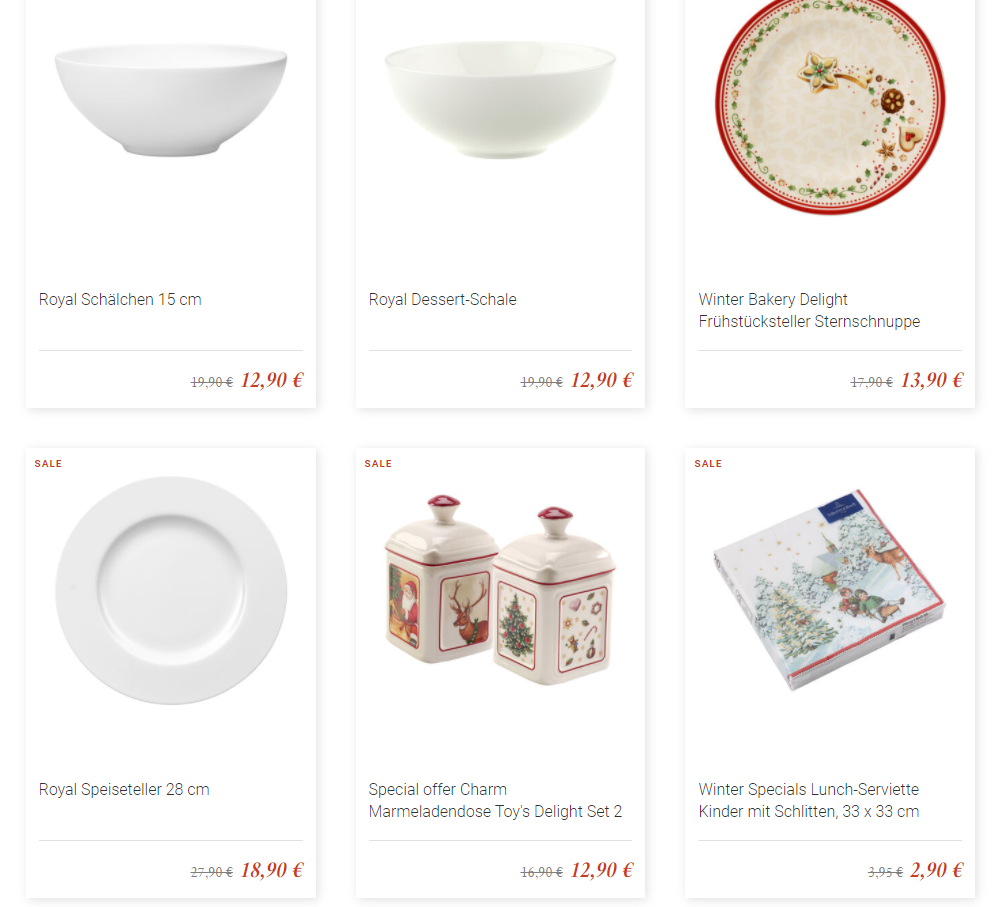
Task: Click the 12,90 € price of Royal Schälchen
Action: pyautogui.click(x=272, y=380)
